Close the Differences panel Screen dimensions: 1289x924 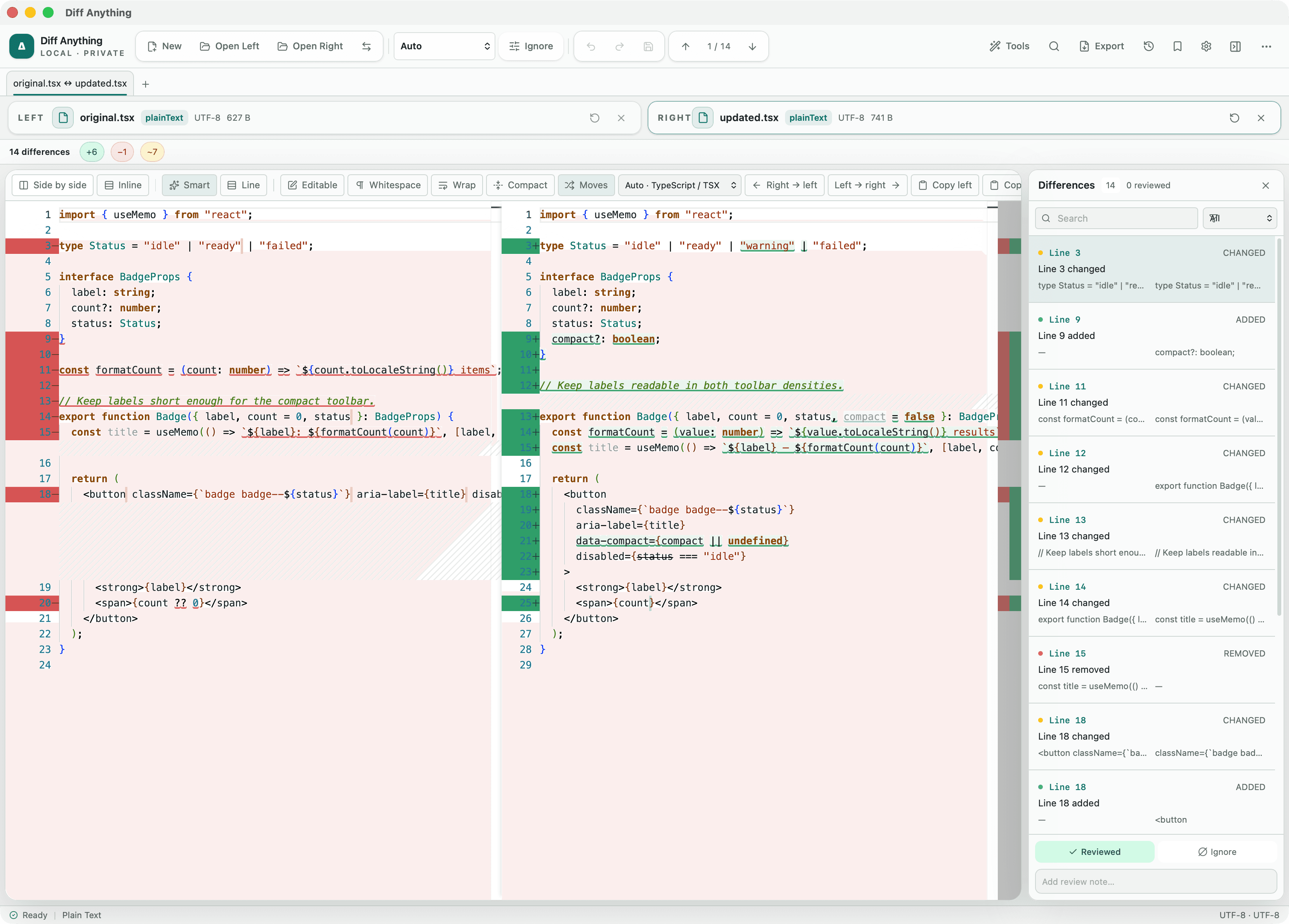click(x=1266, y=186)
